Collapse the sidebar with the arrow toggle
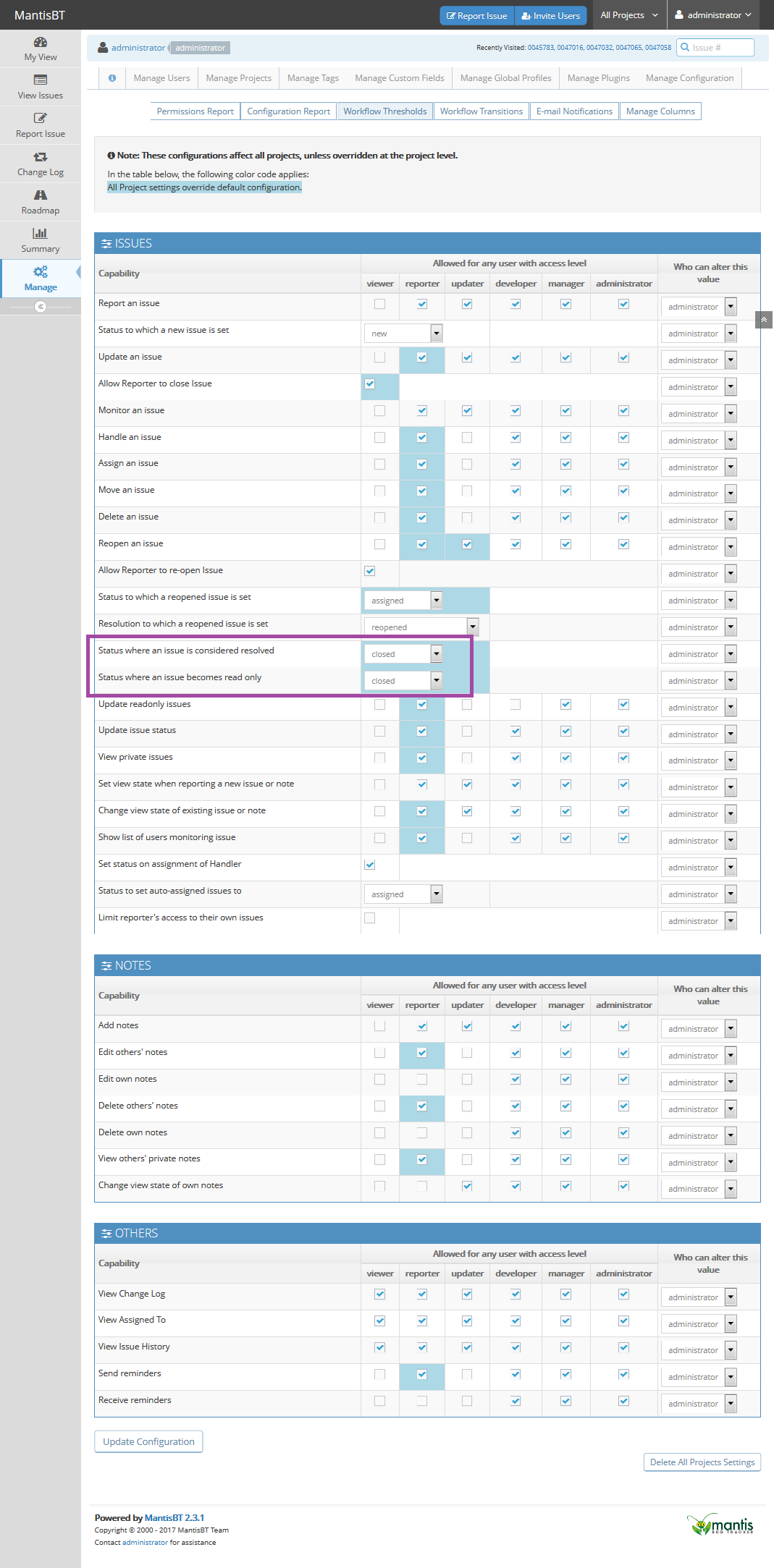This screenshot has width=774, height=1568. tap(41, 307)
